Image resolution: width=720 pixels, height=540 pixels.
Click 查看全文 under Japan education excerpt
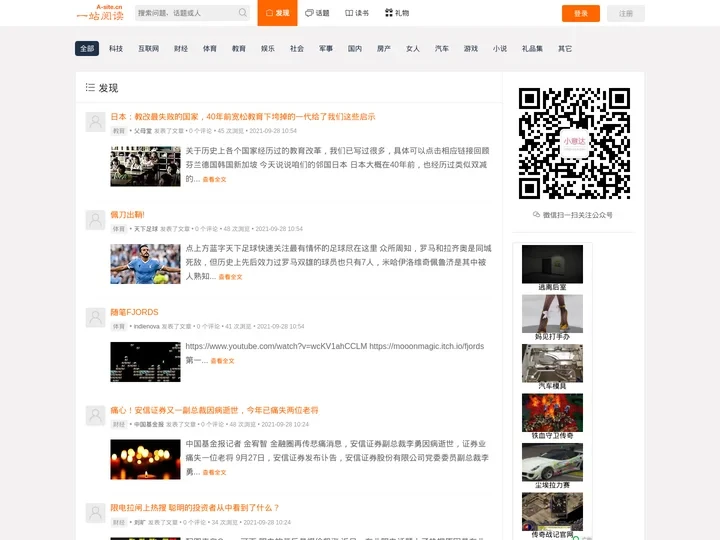[x=214, y=180]
